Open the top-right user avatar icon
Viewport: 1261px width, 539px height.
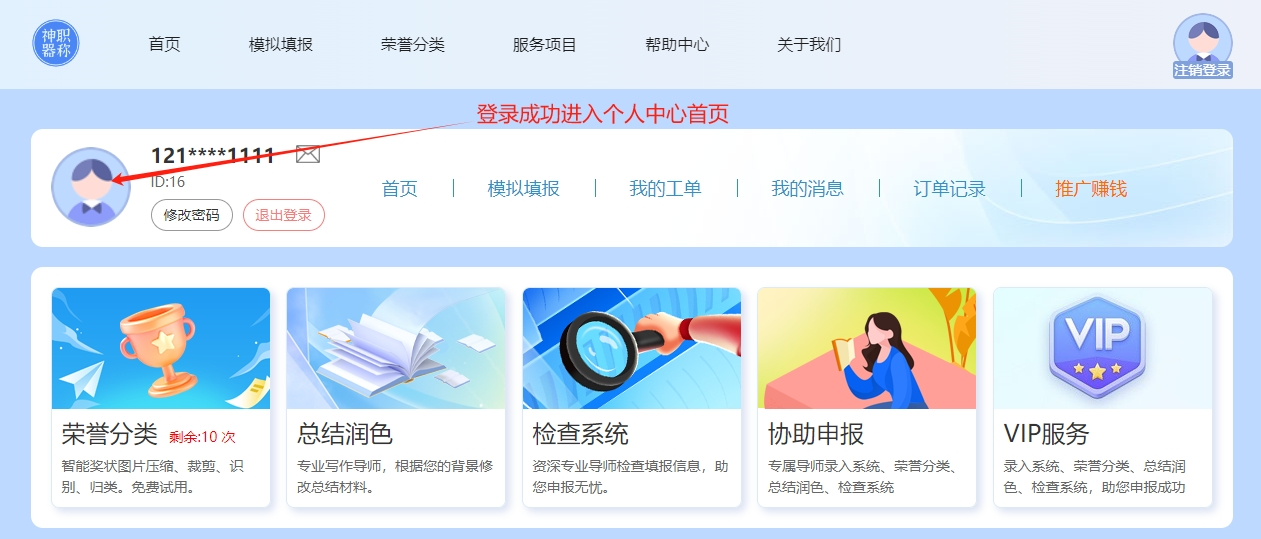pyautogui.click(x=1202, y=40)
